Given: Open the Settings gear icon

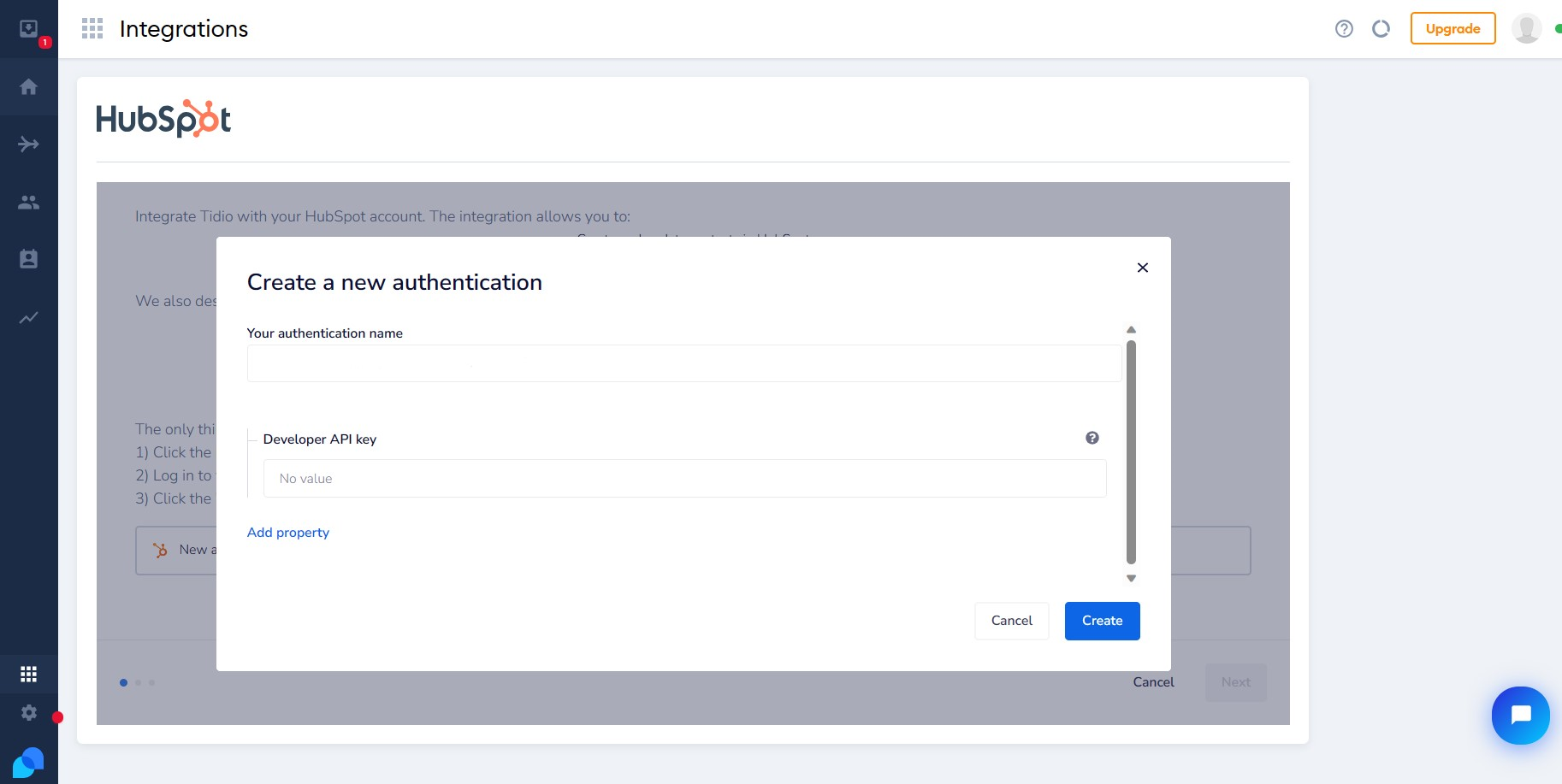Looking at the screenshot, I should (29, 712).
